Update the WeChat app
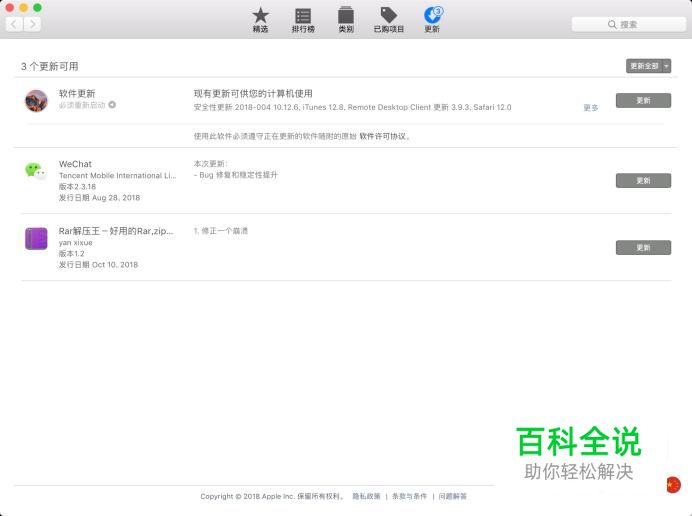Screen dimensions: 692x516 click(643, 181)
